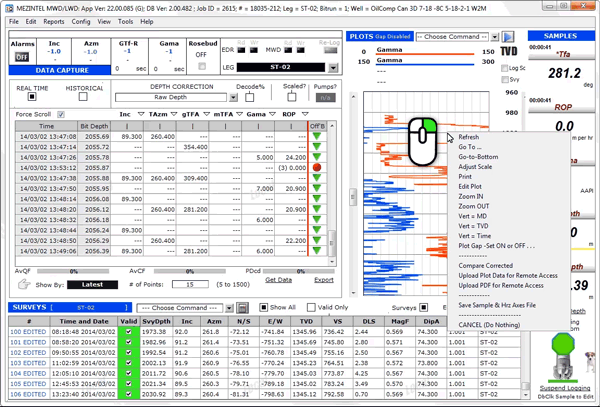
Task: Select the Historical option box
Action: [83, 97]
